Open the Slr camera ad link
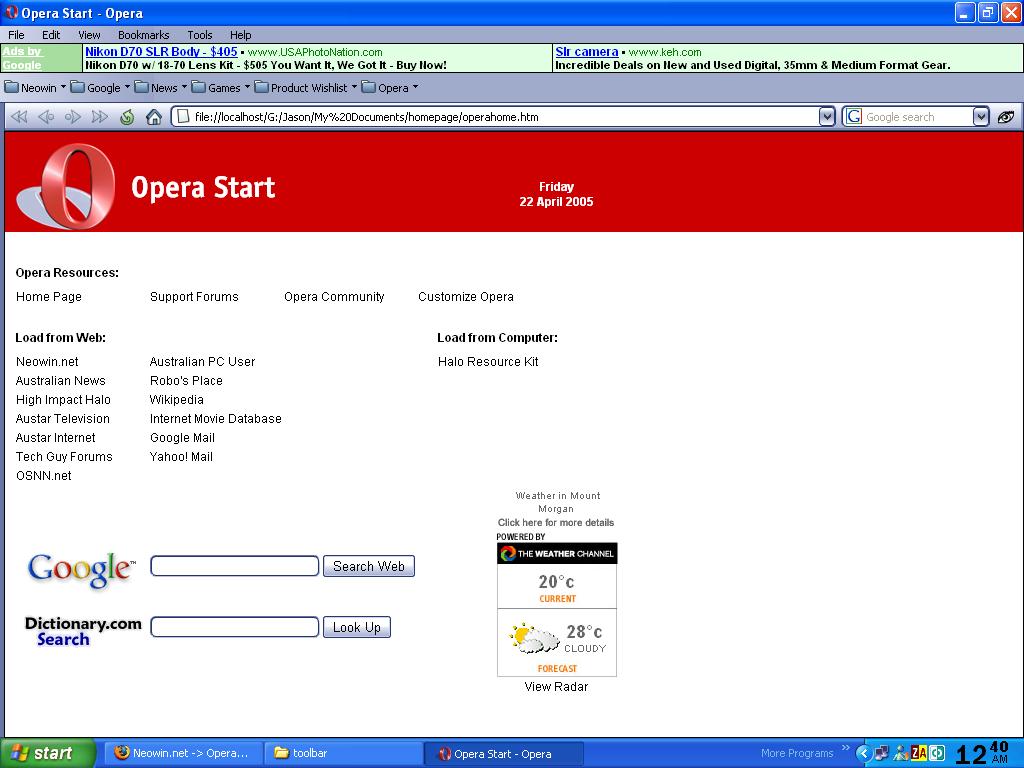Image resolution: width=1024 pixels, height=768 pixels. click(x=586, y=52)
